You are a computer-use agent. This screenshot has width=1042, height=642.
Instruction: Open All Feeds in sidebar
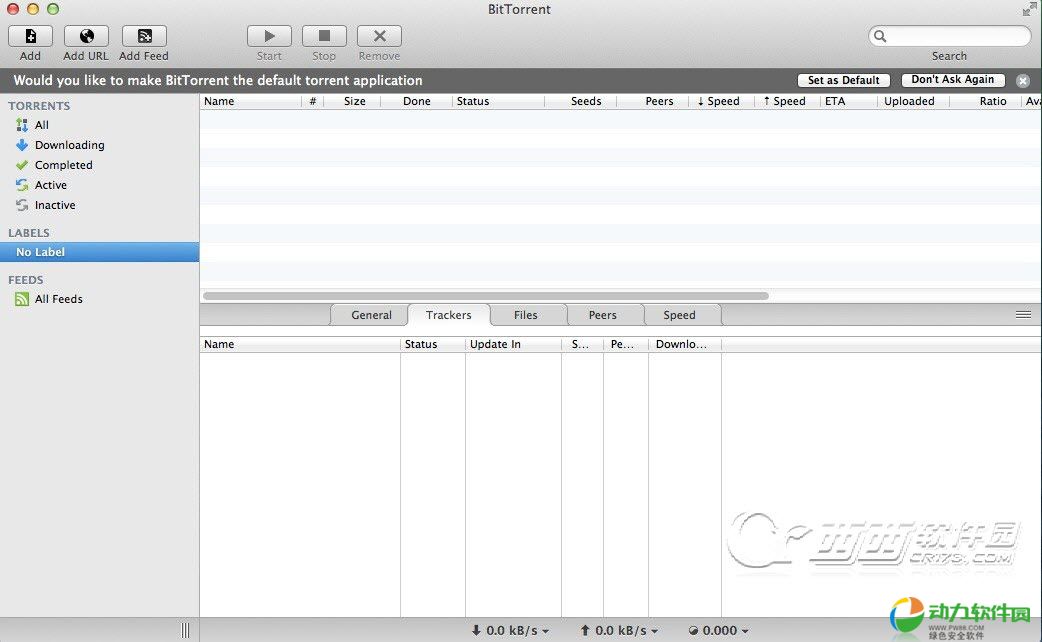tap(58, 299)
